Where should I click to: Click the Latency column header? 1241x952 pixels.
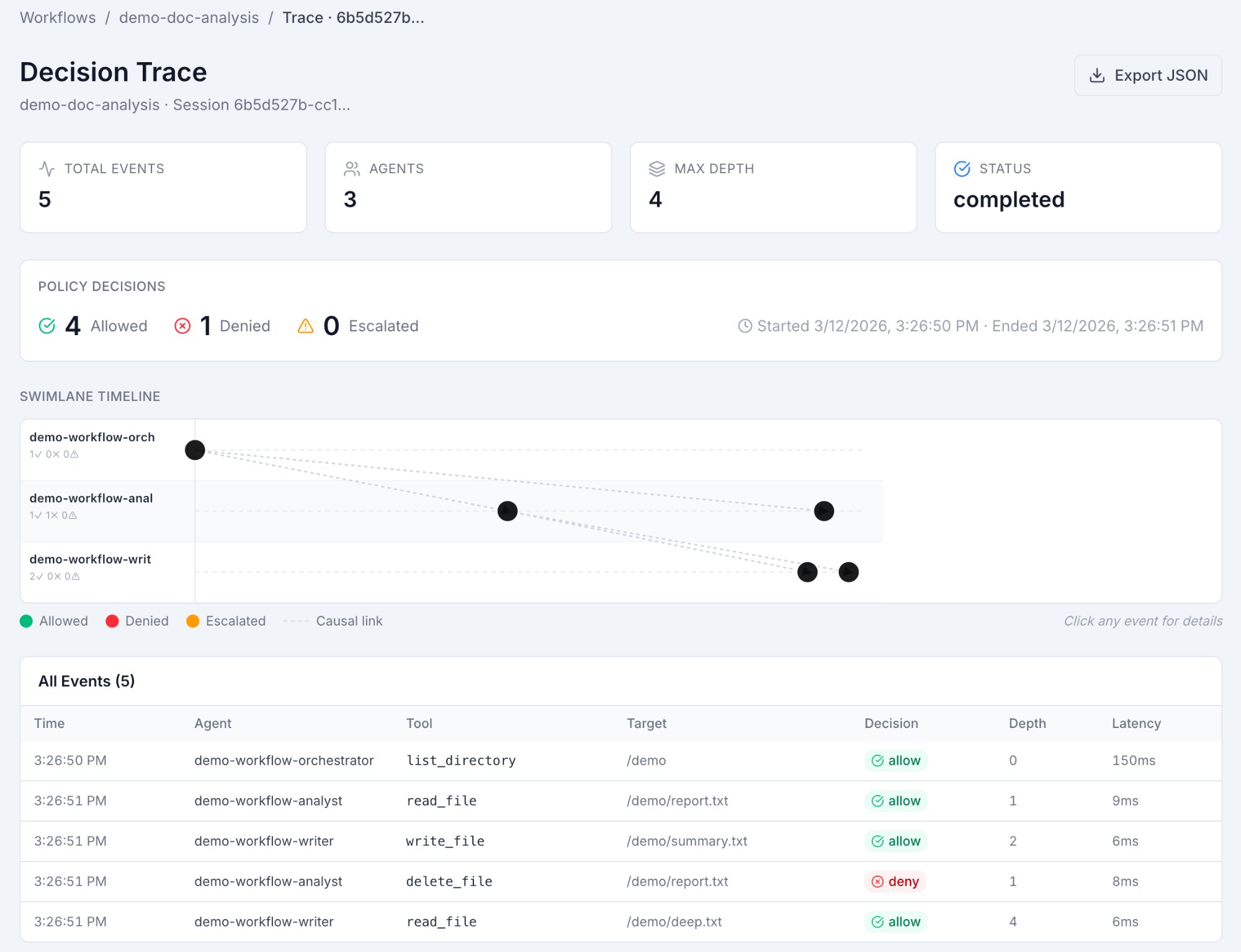click(x=1136, y=723)
